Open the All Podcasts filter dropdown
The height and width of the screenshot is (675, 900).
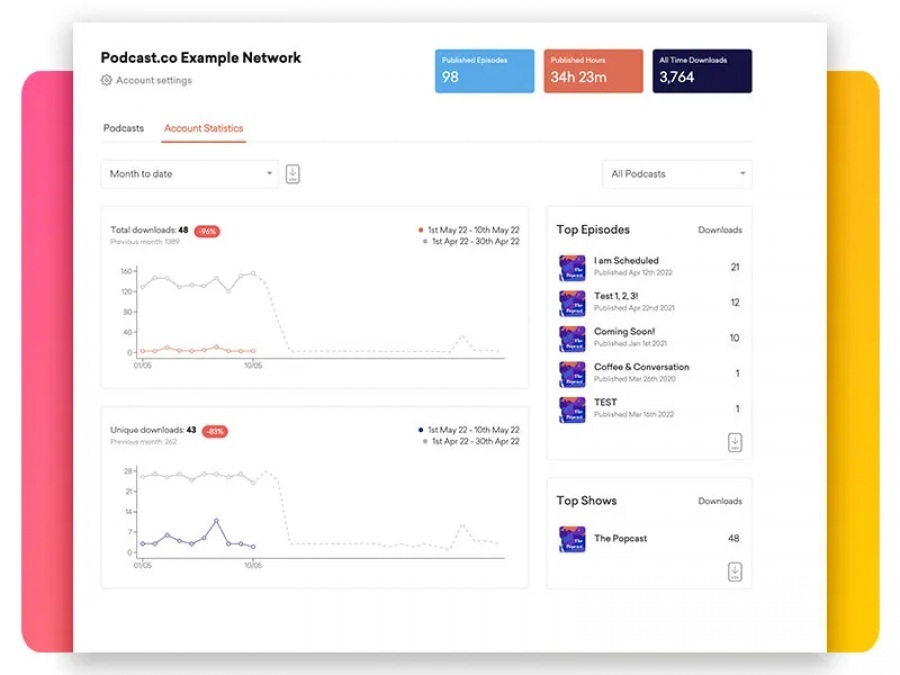point(677,174)
